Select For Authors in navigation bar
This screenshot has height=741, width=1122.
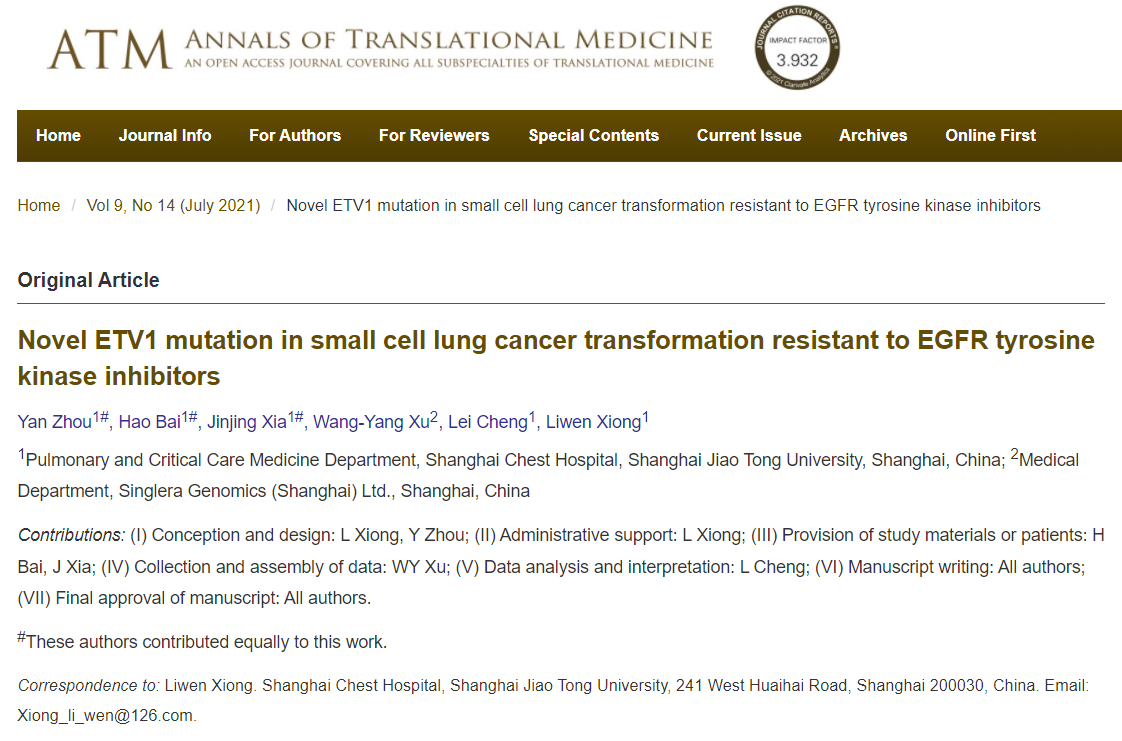[x=295, y=136]
